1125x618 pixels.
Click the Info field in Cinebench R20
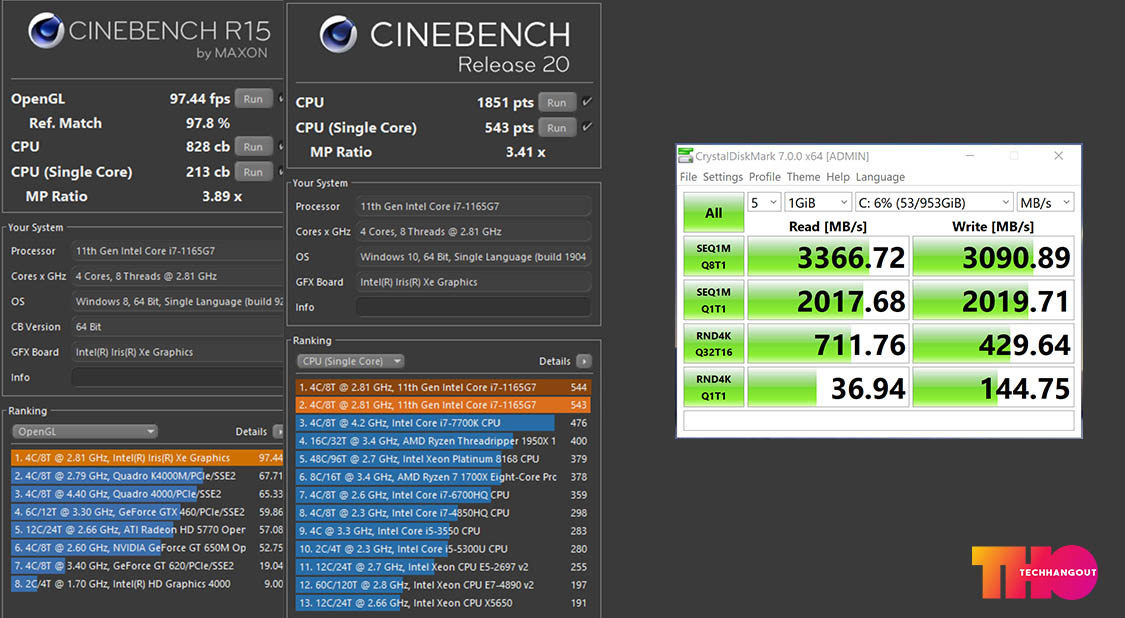pyautogui.click(x=474, y=307)
